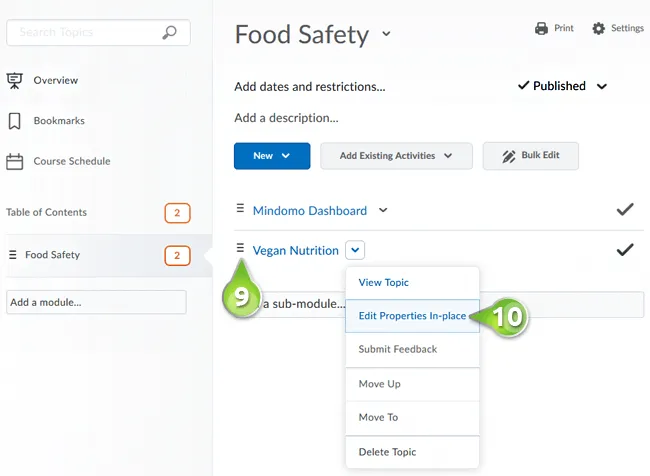Click the Bulk Edit button
Screen dimensions: 650x476
(531, 156)
